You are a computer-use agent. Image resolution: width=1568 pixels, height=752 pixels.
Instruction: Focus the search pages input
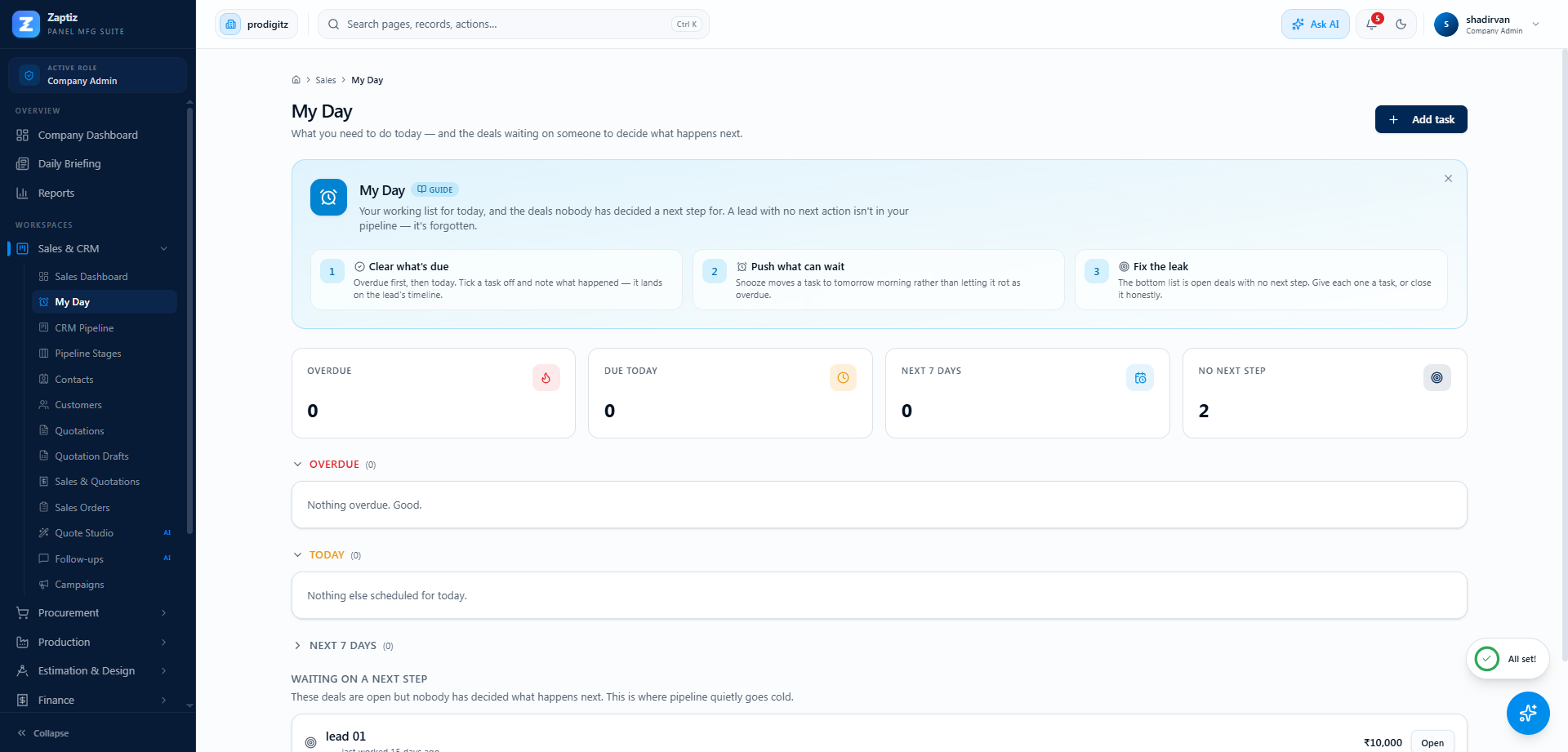click(x=513, y=24)
